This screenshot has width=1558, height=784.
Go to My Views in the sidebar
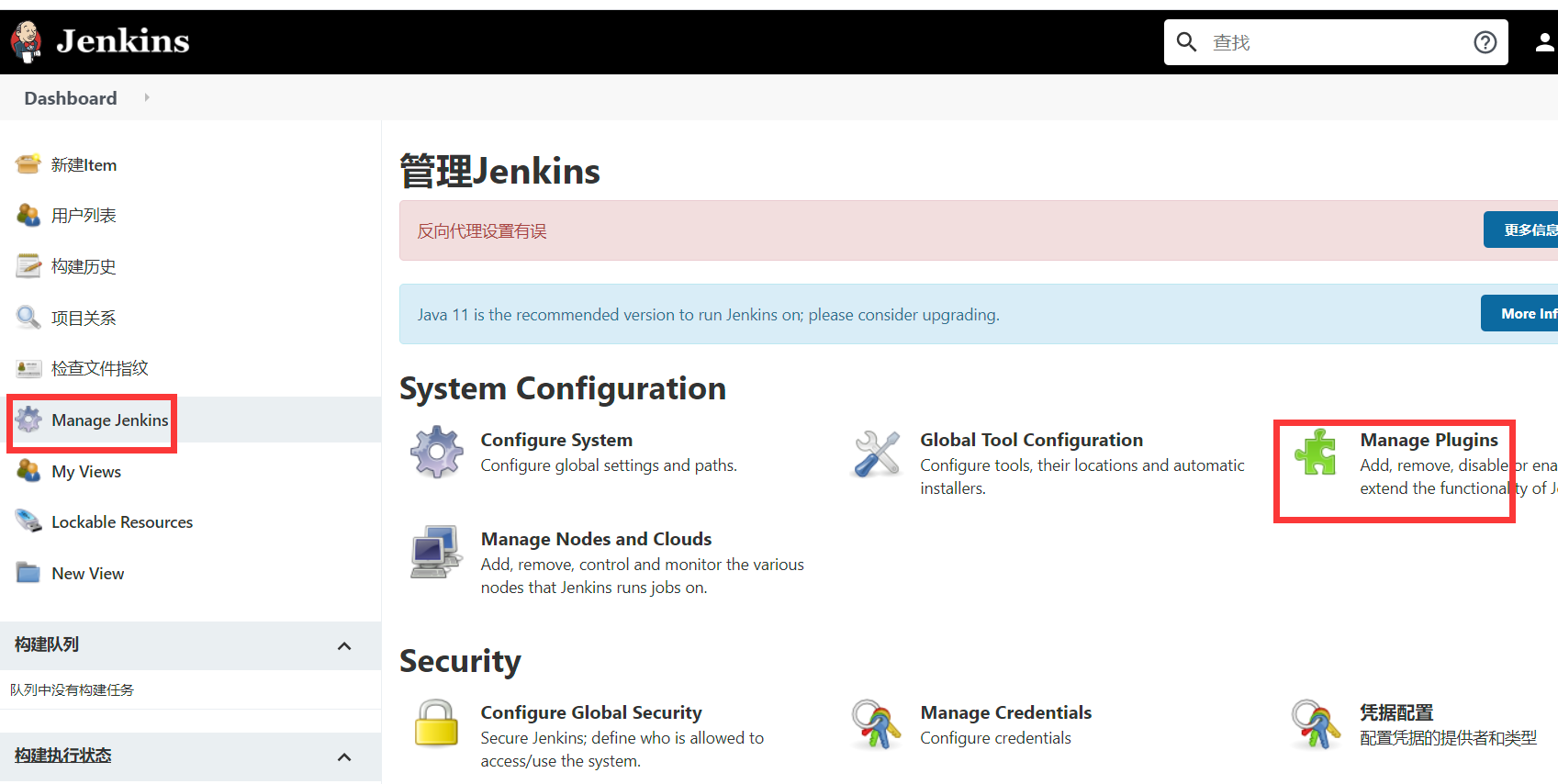tap(86, 472)
